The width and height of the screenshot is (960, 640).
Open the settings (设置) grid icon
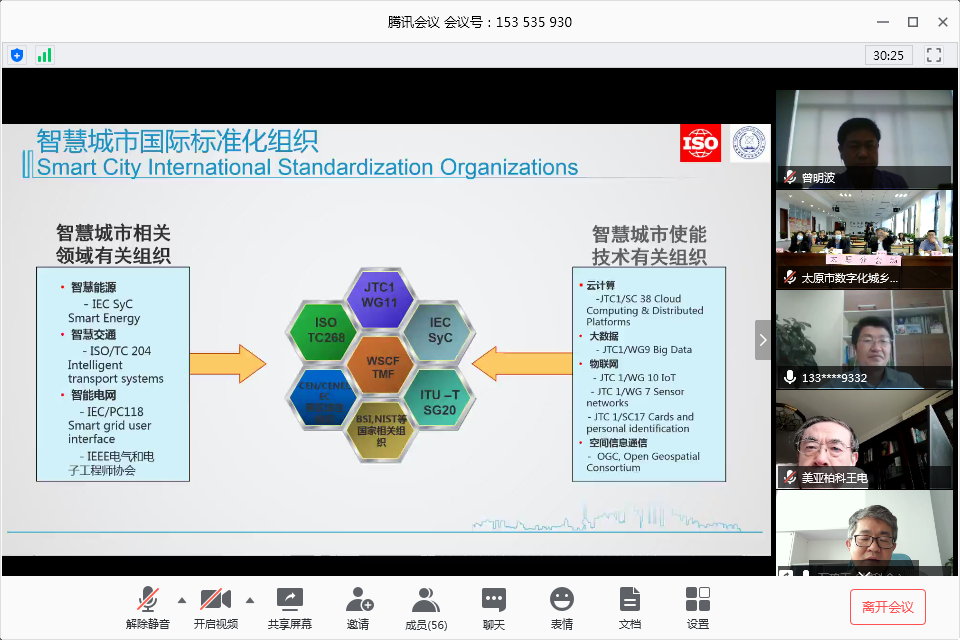[x=698, y=608]
